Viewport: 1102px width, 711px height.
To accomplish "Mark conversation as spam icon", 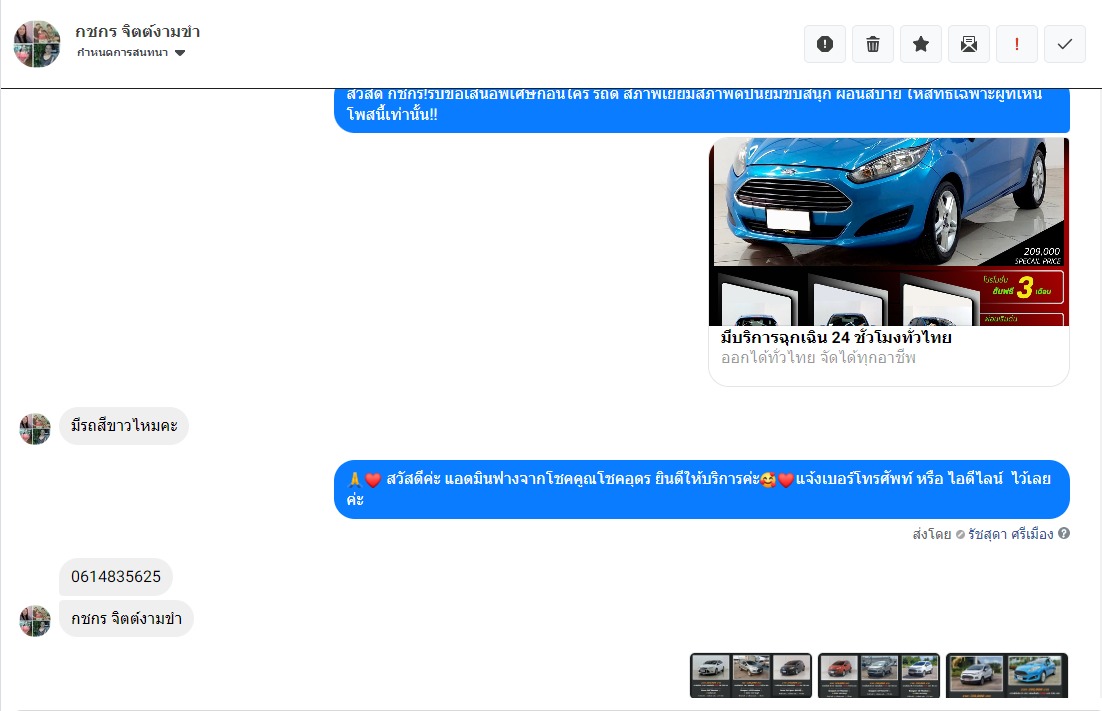I will (825, 44).
